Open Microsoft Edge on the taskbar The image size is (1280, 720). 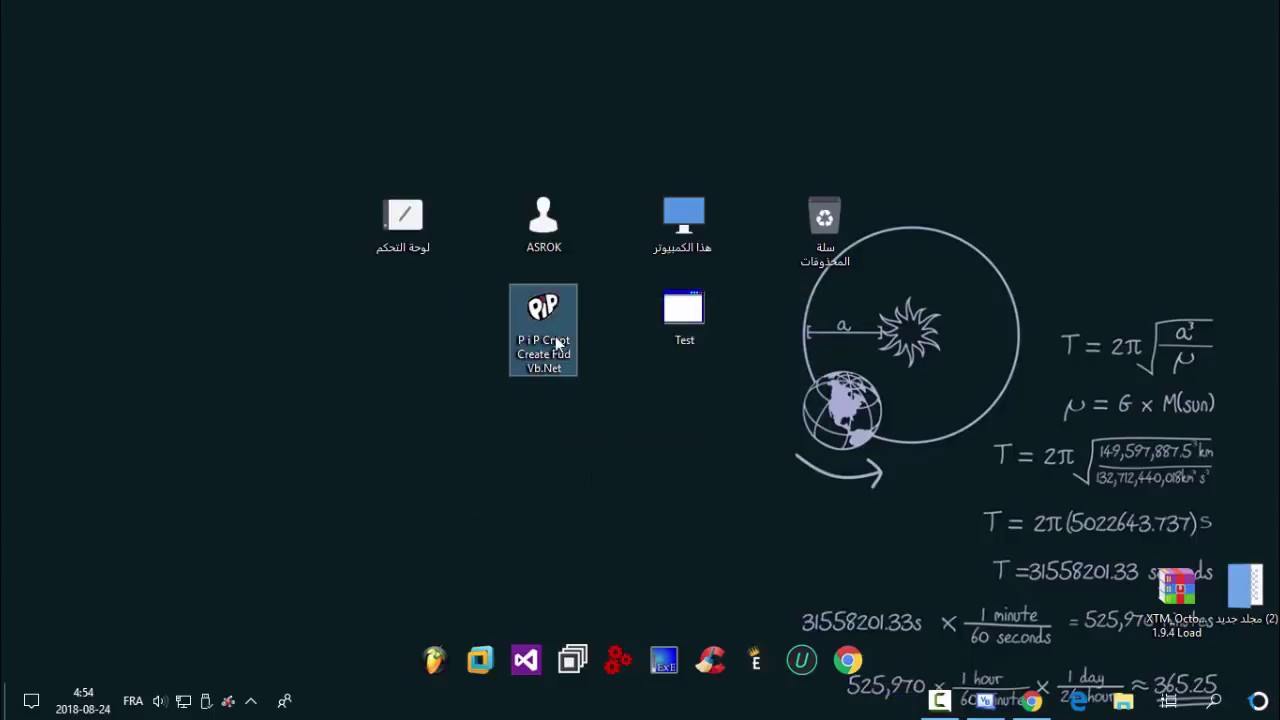[1078, 701]
